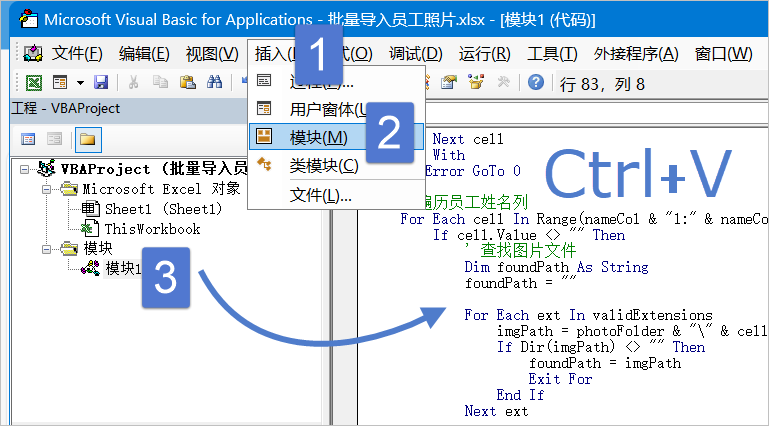Click the Cut scissors icon
The width and height of the screenshot is (769, 426).
pos(134,83)
